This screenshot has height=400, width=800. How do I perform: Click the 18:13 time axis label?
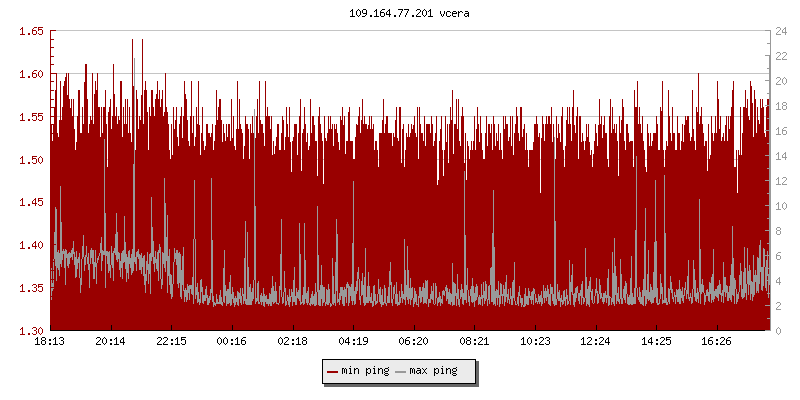[x=50, y=342]
